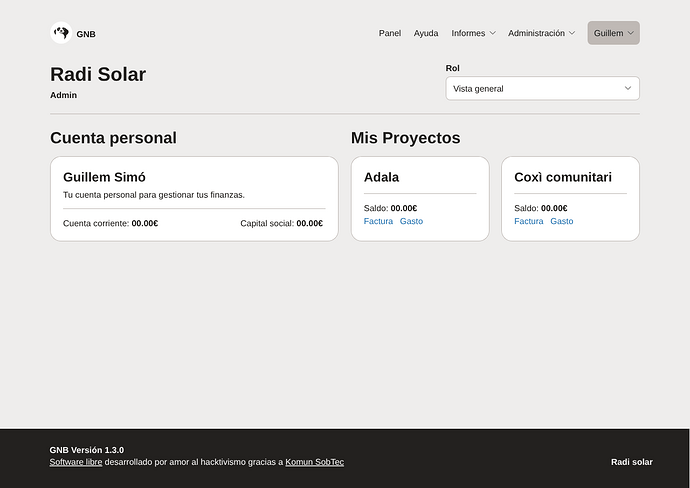Create a Factura for Adala project
Viewport: 690px width, 488px height.
[378, 221]
